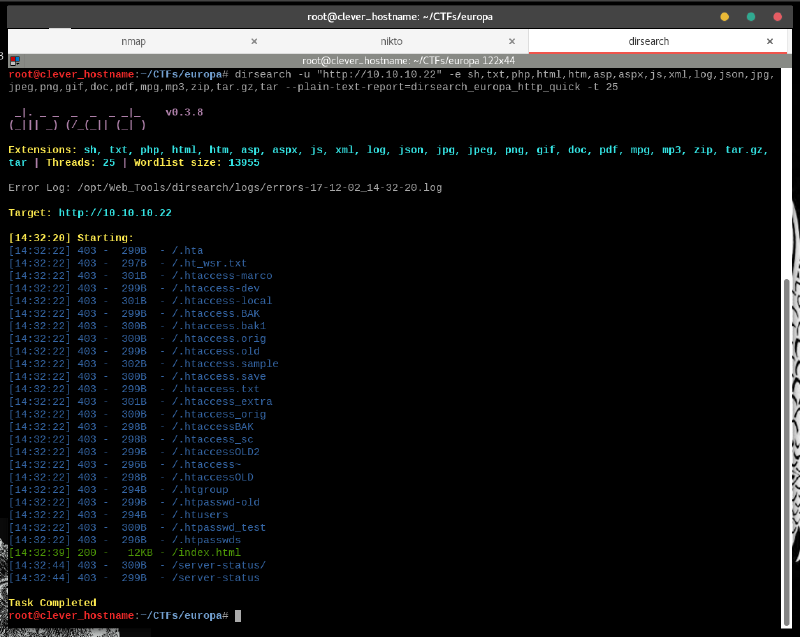Maximize the terminal with the green button
The height and width of the screenshot is (637, 800).
point(750,17)
